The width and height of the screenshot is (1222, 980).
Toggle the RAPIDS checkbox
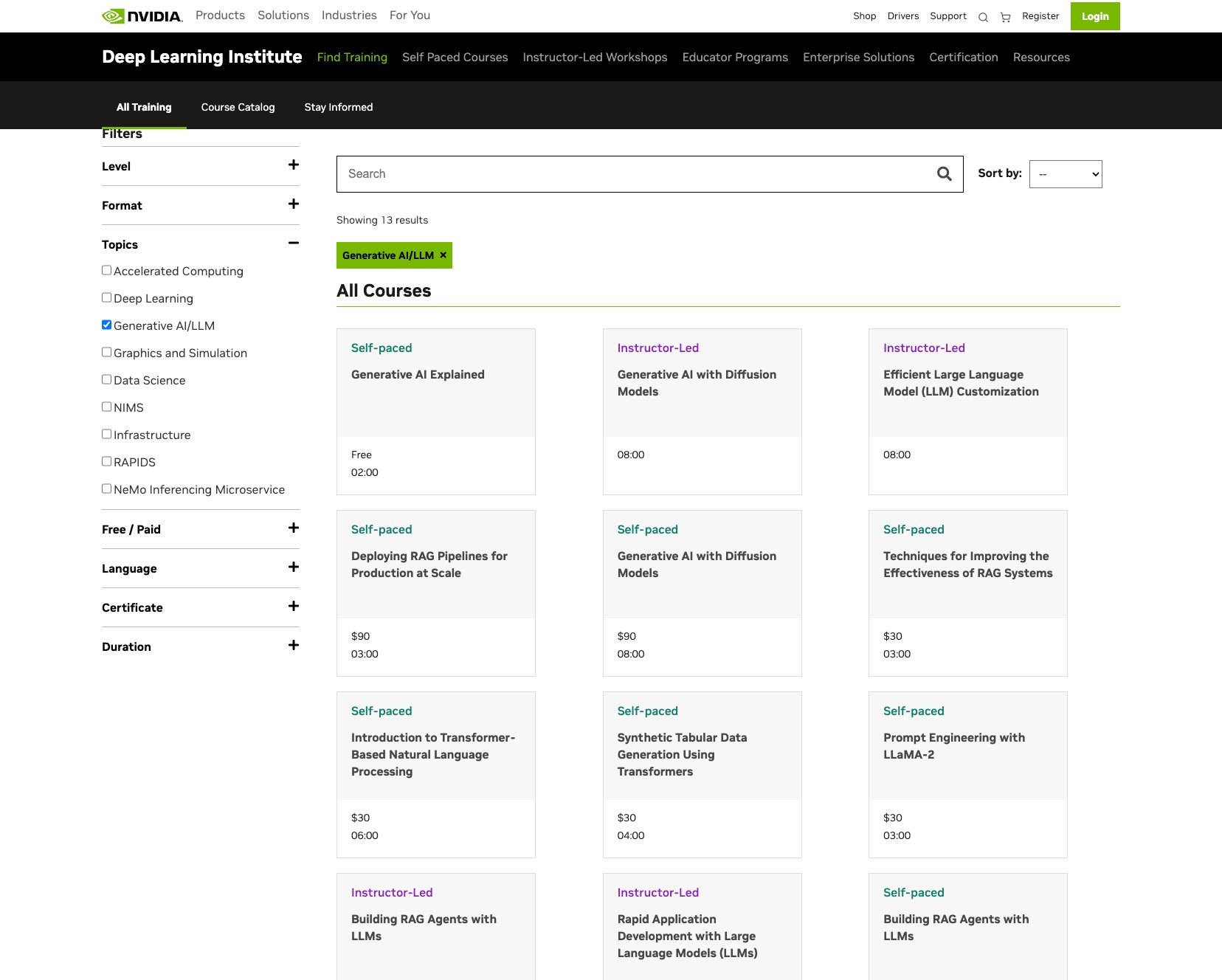[x=107, y=461]
